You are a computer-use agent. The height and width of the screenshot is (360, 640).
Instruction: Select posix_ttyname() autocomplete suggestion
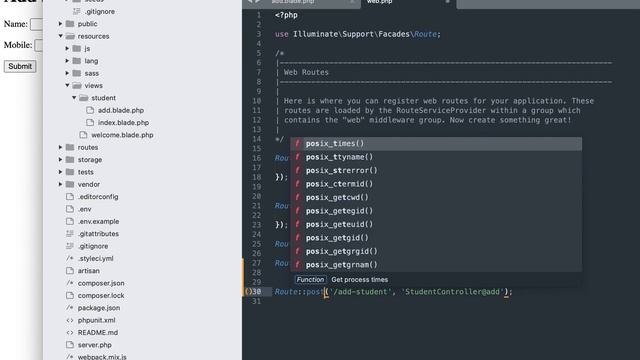coord(436,157)
